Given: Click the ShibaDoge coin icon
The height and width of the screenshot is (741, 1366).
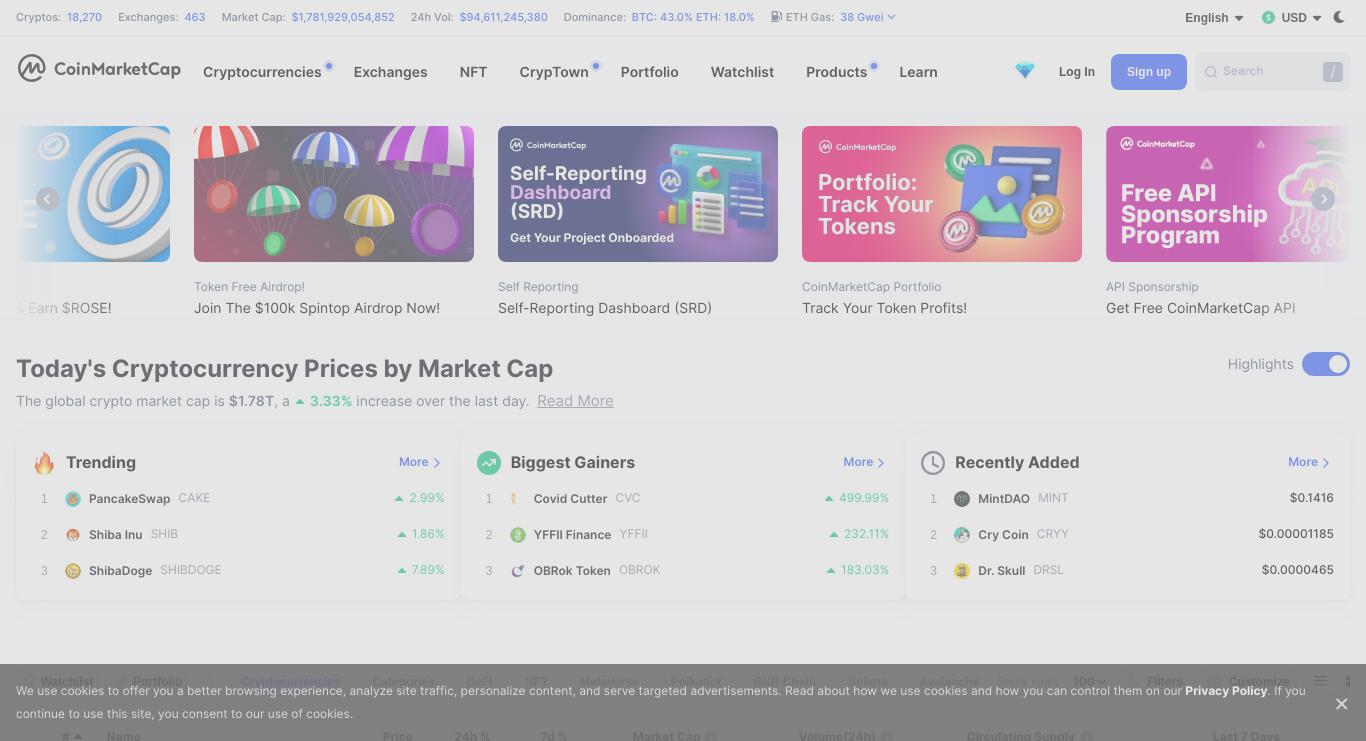Looking at the screenshot, I should (73, 571).
